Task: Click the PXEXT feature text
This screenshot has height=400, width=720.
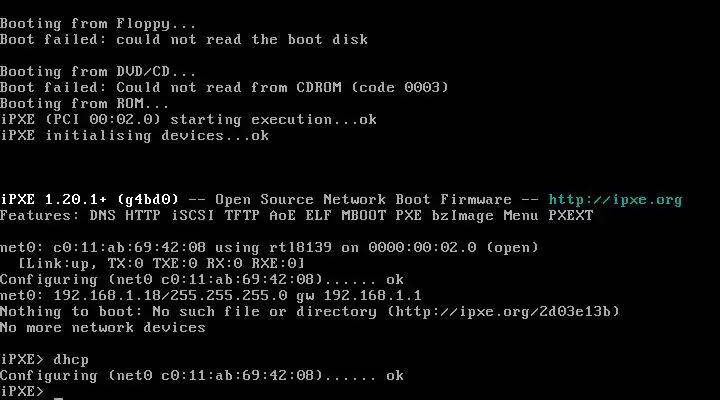Action: [x=571, y=216]
